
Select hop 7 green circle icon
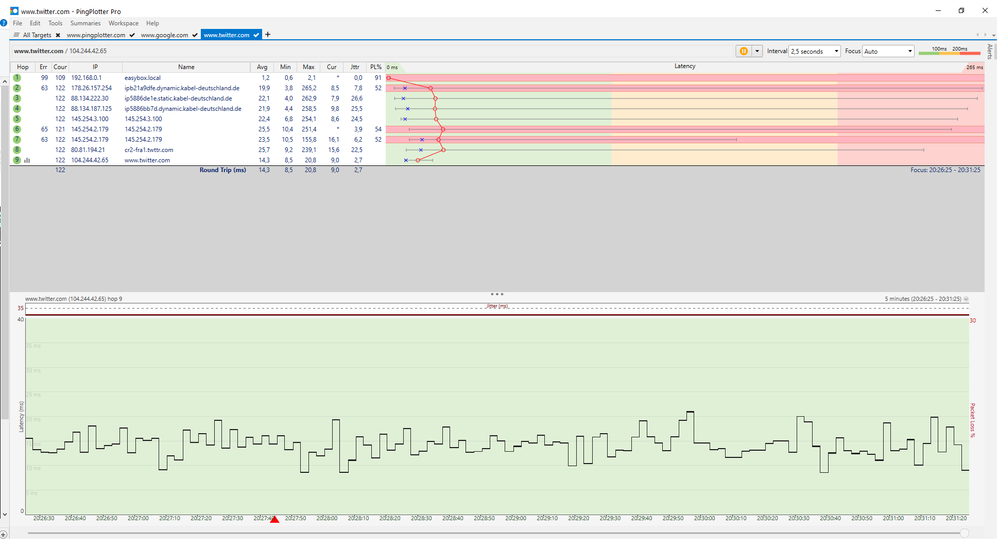tap(17, 139)
